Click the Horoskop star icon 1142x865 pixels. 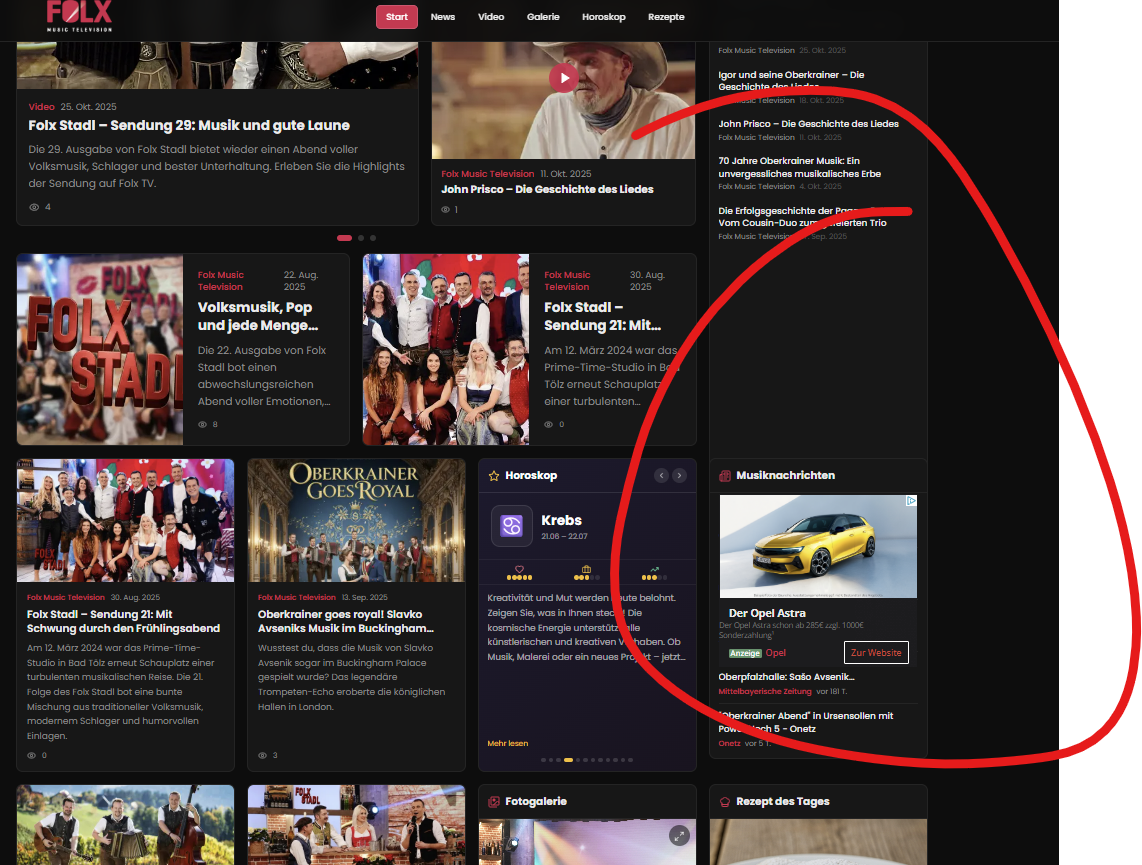(494, 475)
